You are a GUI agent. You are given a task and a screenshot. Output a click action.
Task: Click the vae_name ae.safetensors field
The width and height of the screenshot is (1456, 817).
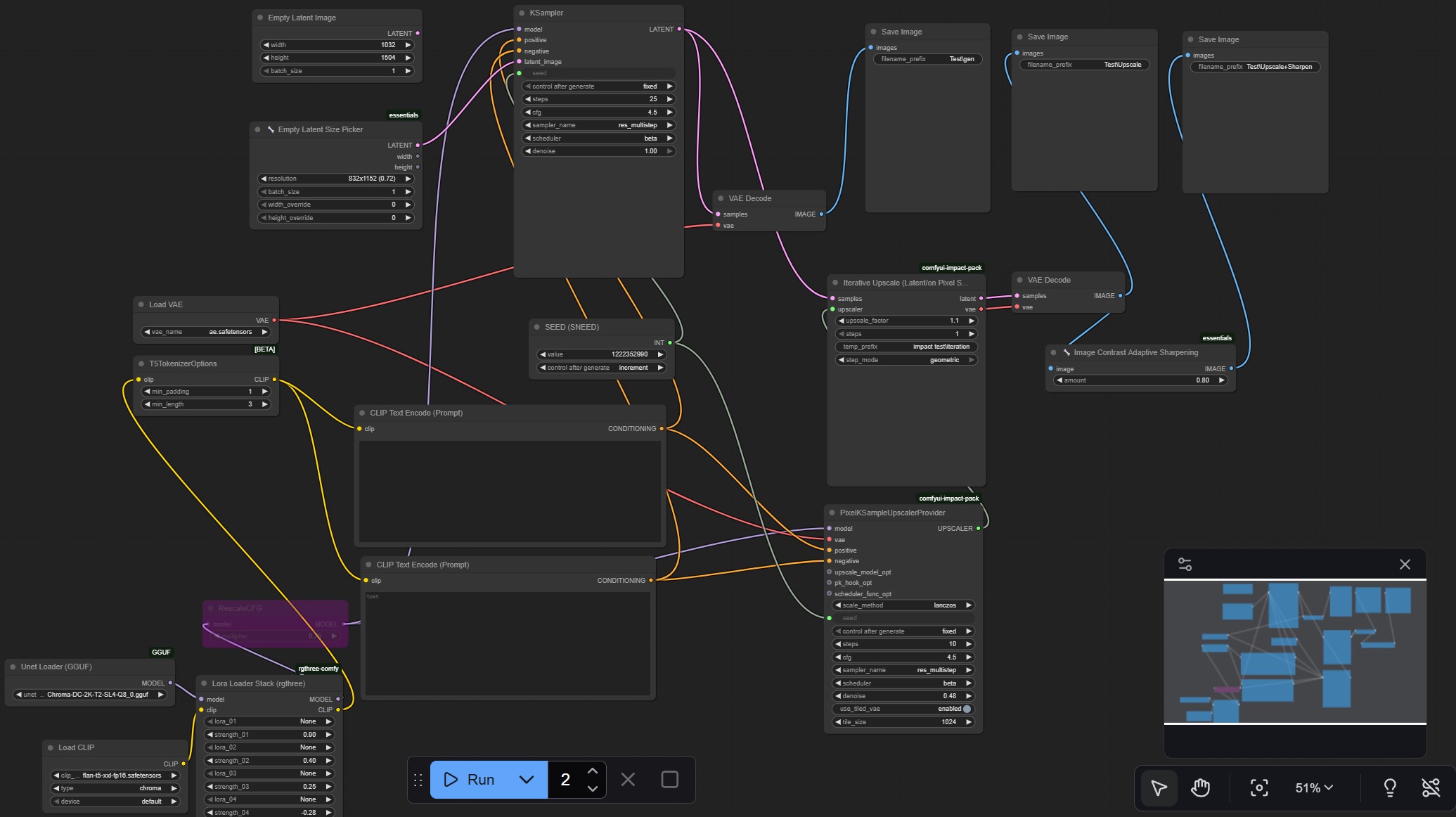(206, 332)
